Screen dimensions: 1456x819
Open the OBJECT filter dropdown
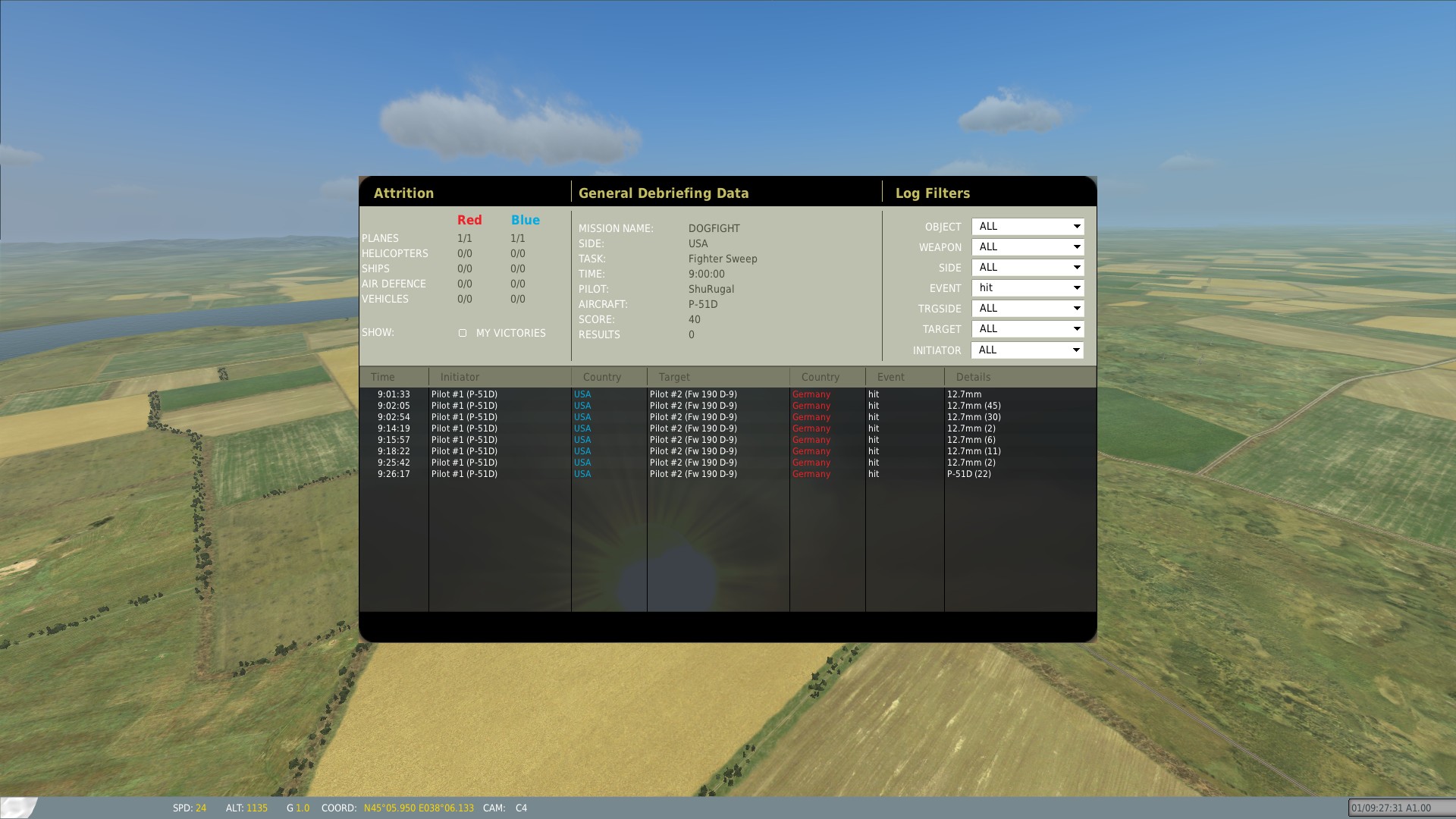[x=1028, y=227]
